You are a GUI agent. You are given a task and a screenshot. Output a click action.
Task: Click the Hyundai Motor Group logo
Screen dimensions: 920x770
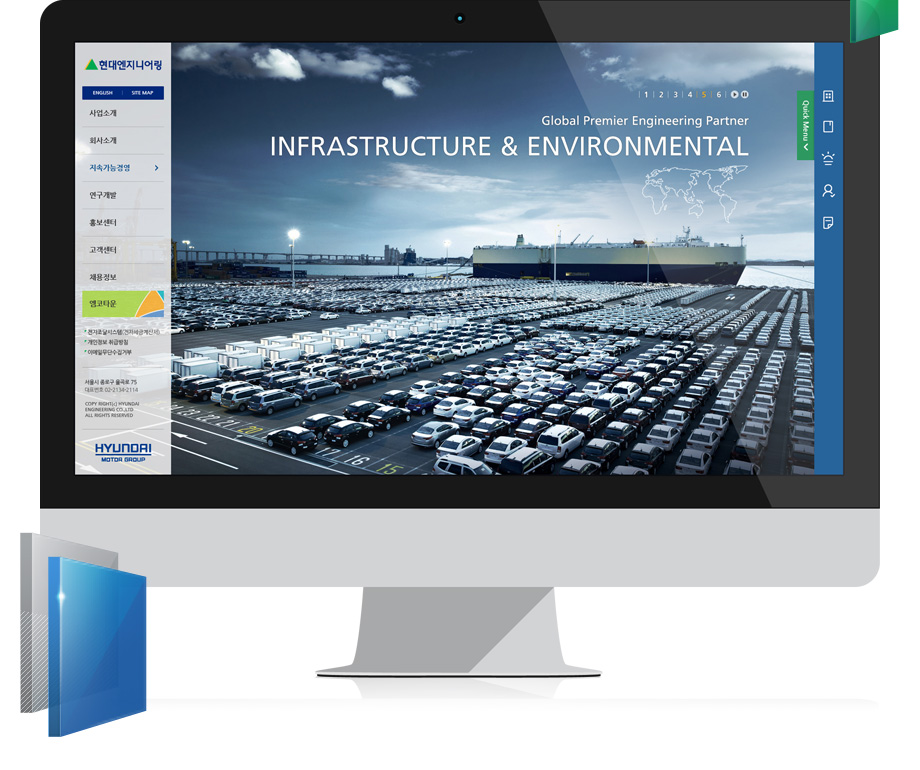[123, 452]
